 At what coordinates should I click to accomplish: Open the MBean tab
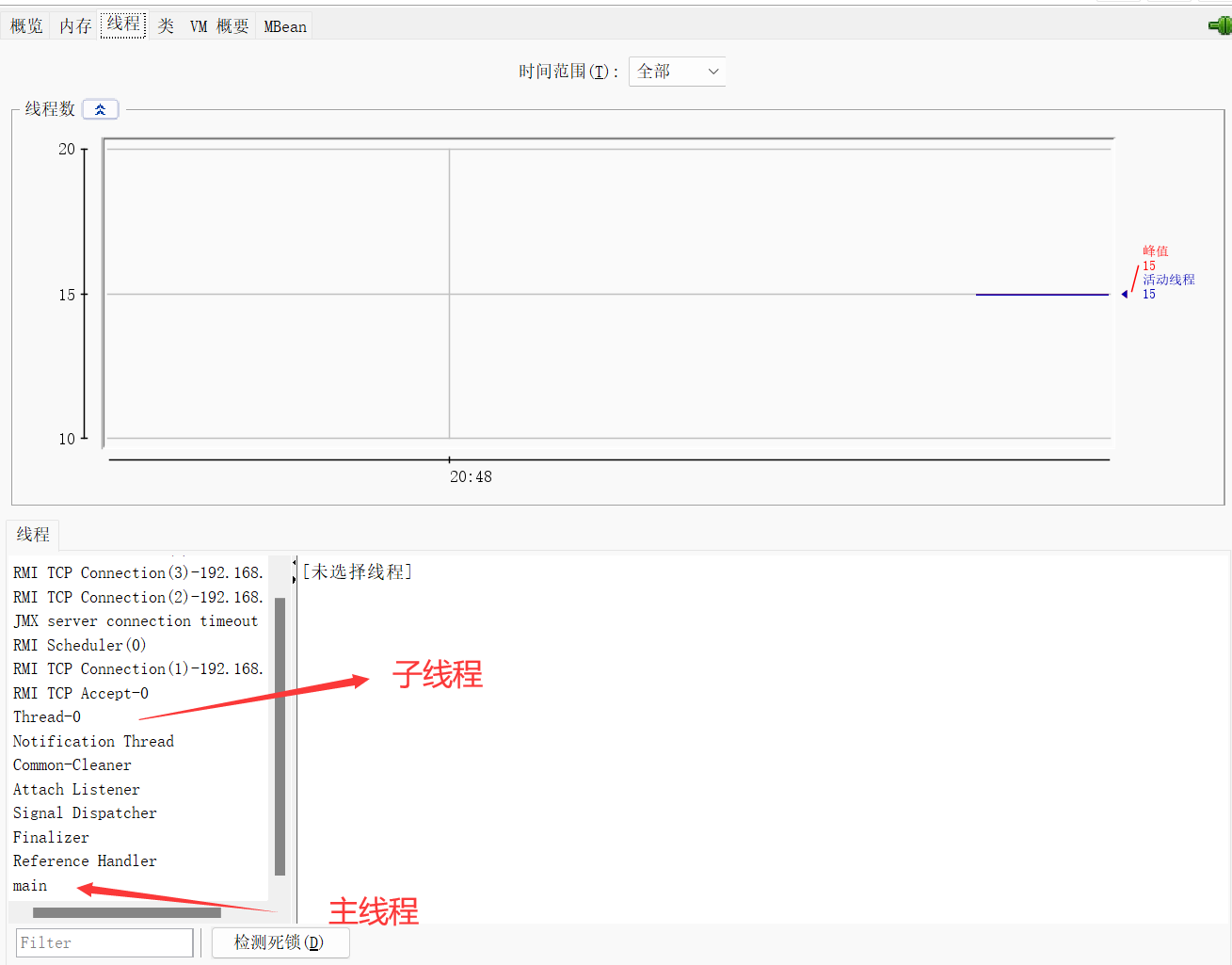[x=285, y=26]
